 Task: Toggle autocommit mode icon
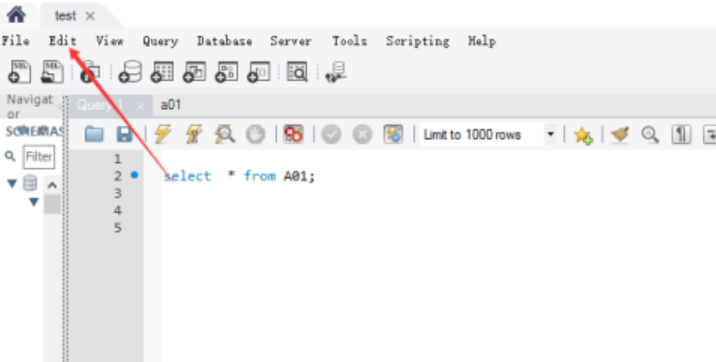pyautogui.click(x=393, y=135)
